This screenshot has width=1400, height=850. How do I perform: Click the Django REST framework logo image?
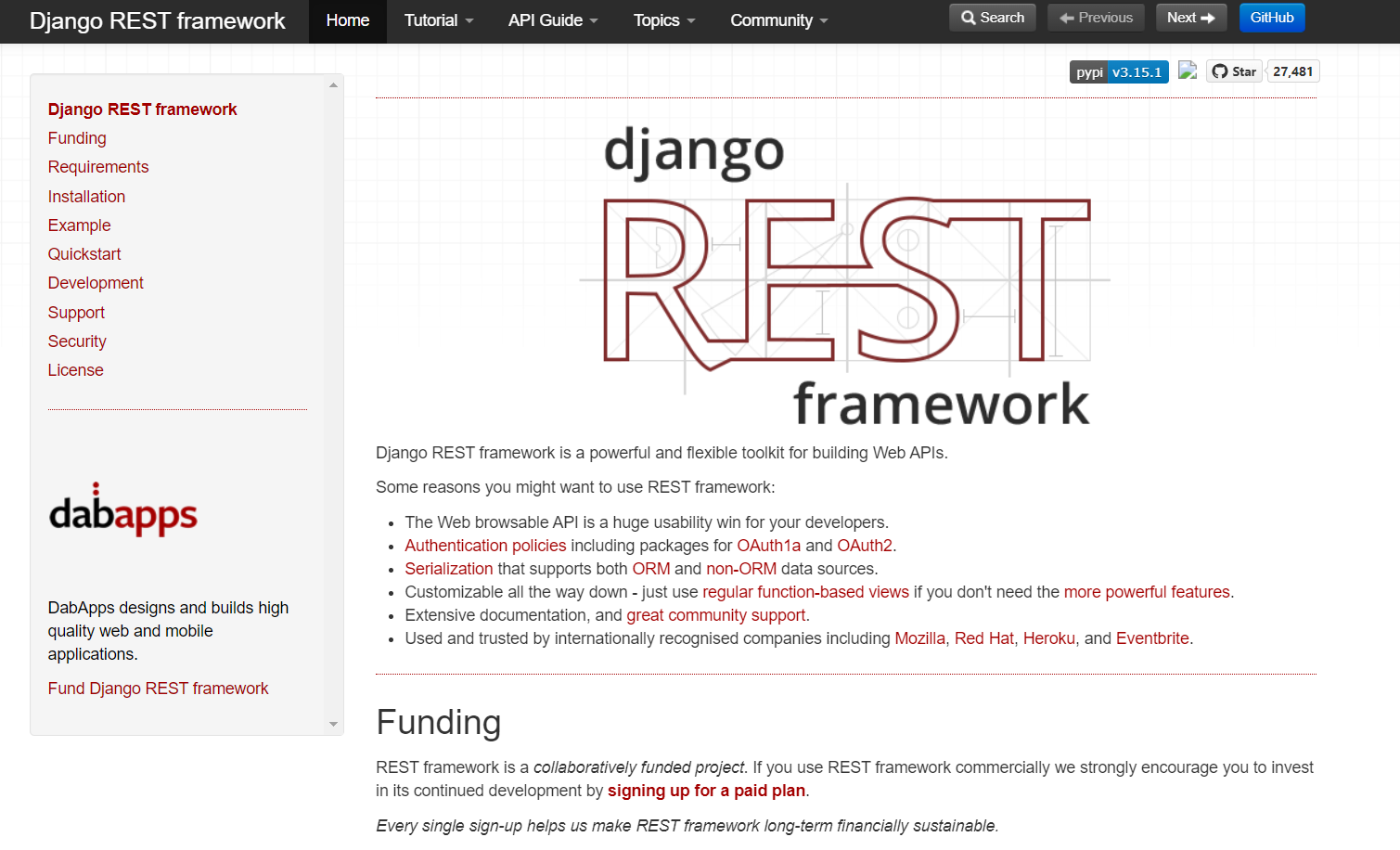coord(845,277)
